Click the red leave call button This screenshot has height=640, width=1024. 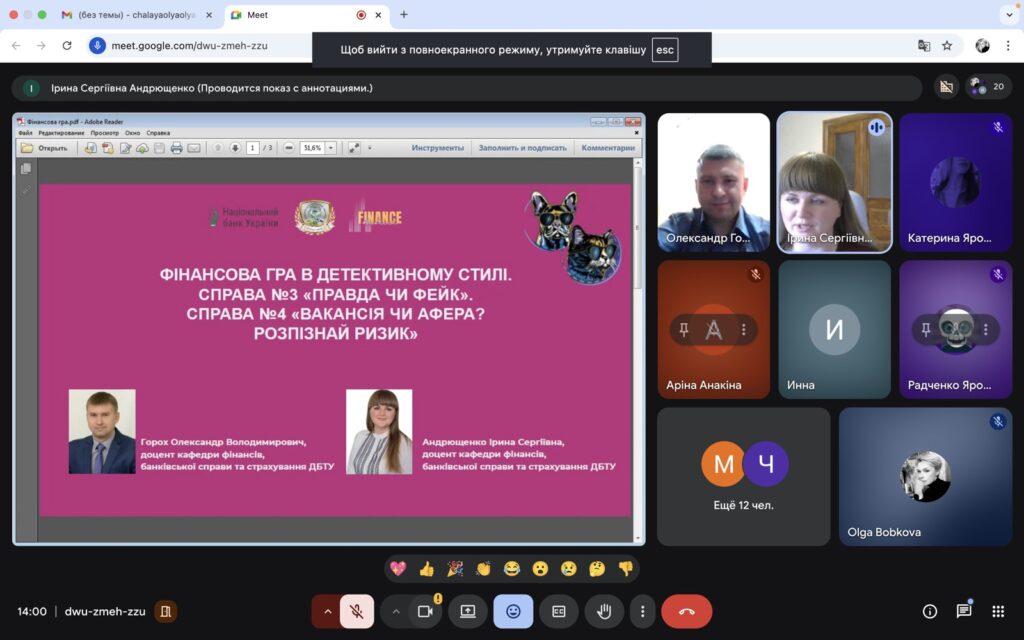686,611
